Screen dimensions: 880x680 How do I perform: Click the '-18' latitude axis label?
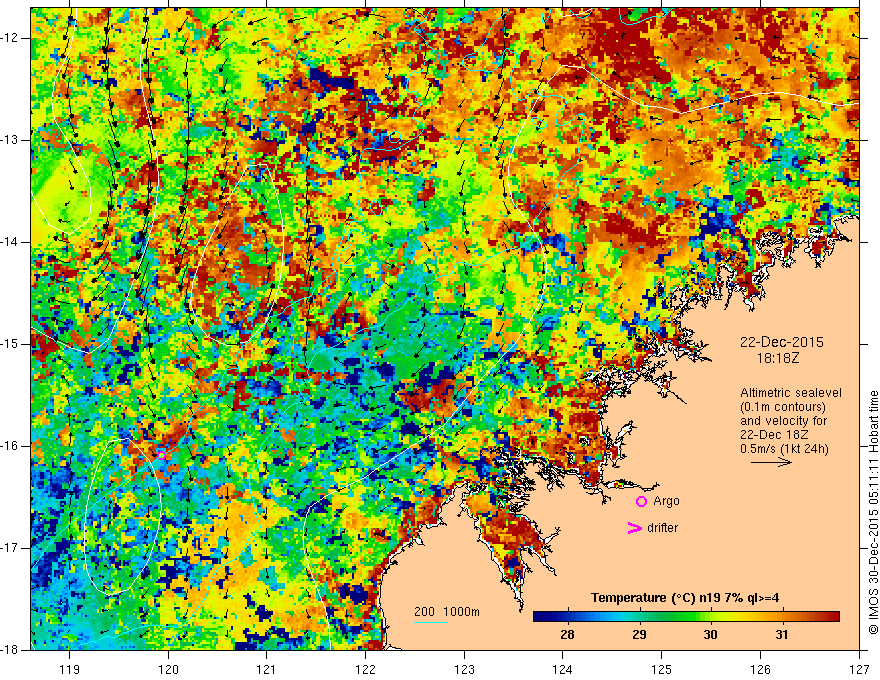[x=10, y=650]
